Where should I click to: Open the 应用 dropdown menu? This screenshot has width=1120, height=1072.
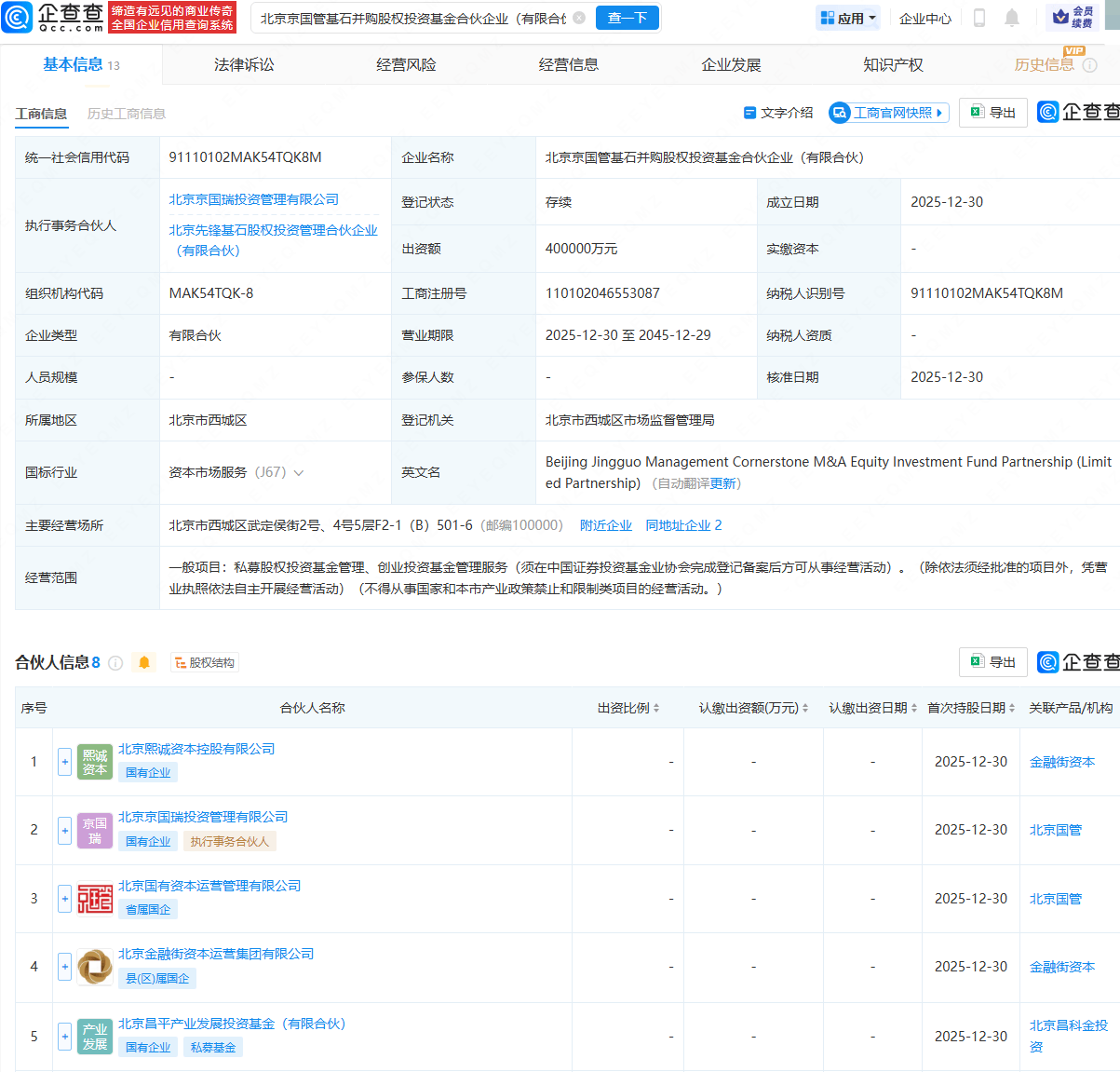pos(848,18)
